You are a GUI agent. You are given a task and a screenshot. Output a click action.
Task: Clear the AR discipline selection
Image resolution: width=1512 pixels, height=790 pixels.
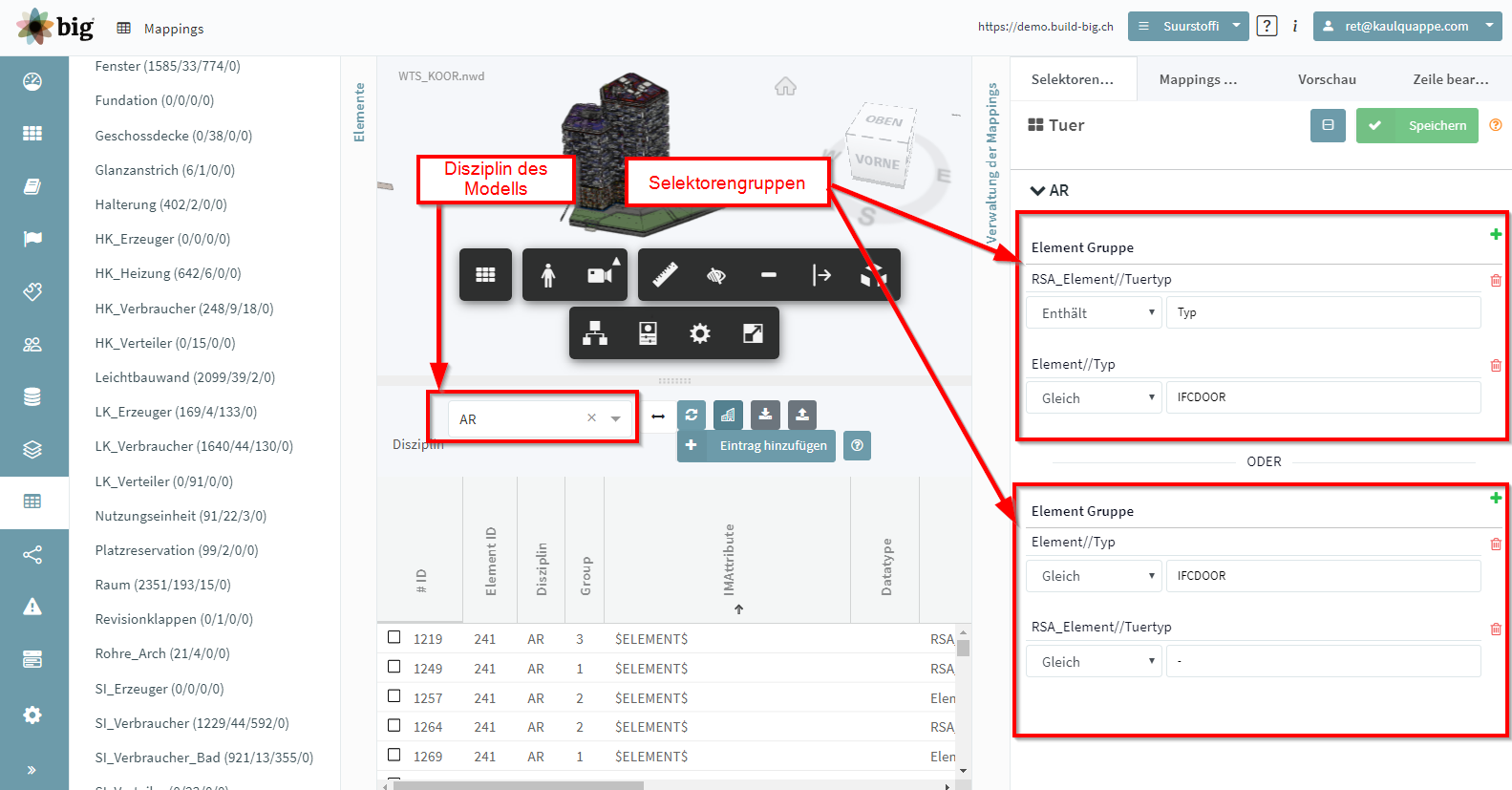click(591, 417)
